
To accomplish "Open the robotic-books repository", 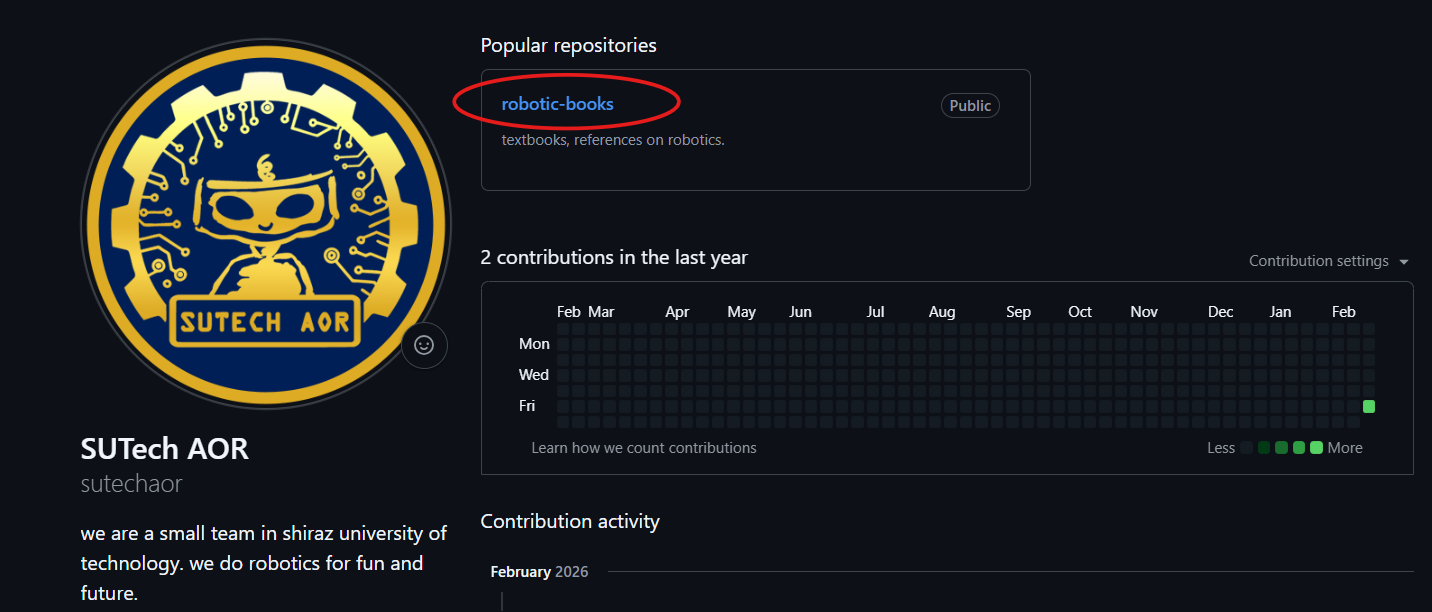I will click(556, 103).
